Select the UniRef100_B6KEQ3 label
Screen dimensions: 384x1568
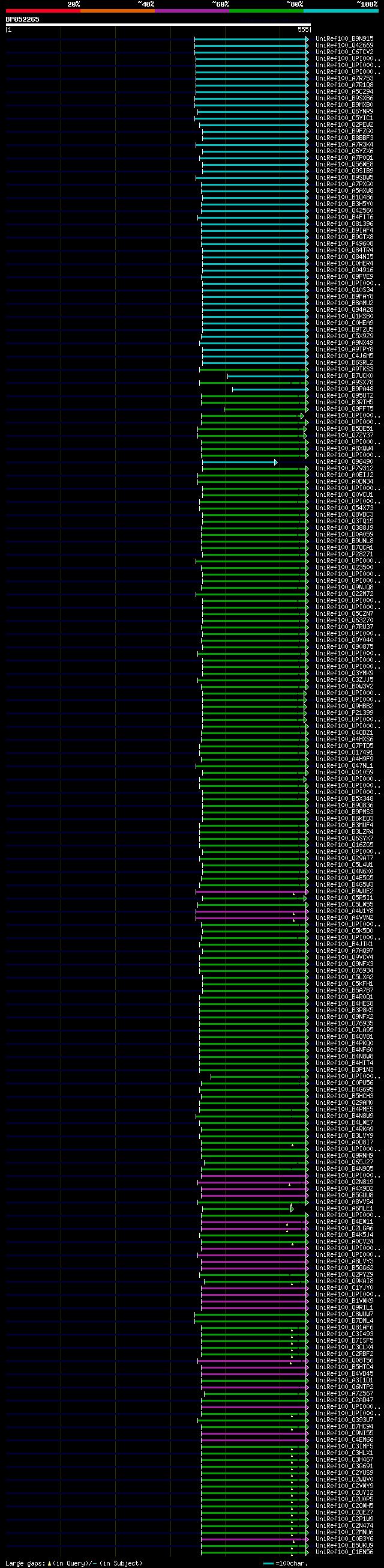[x=344, y=819]
